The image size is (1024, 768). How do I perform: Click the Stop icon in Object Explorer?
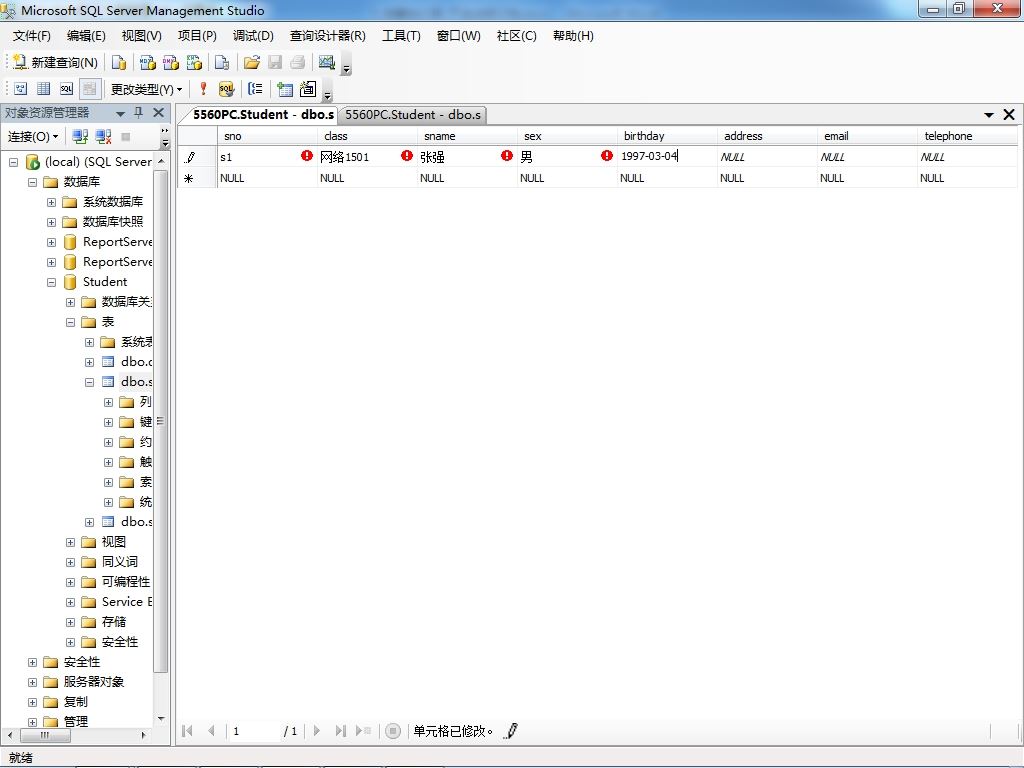pos(126,136)
